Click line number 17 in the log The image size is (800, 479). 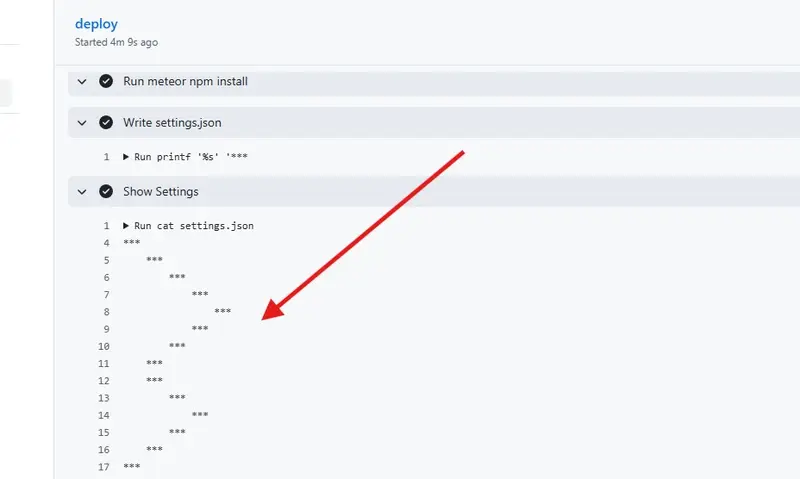(104, 467)
